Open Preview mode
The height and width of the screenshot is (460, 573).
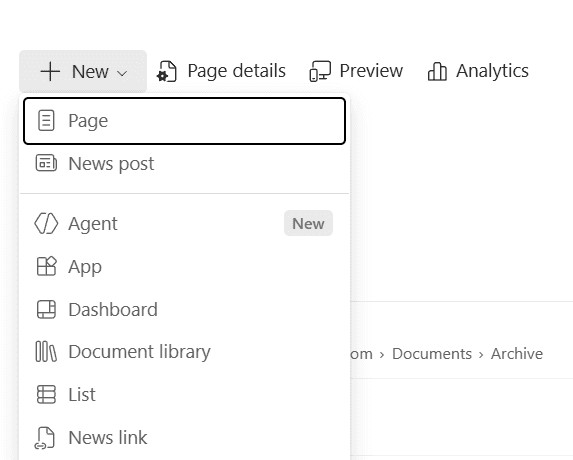(x=356, y=71)
